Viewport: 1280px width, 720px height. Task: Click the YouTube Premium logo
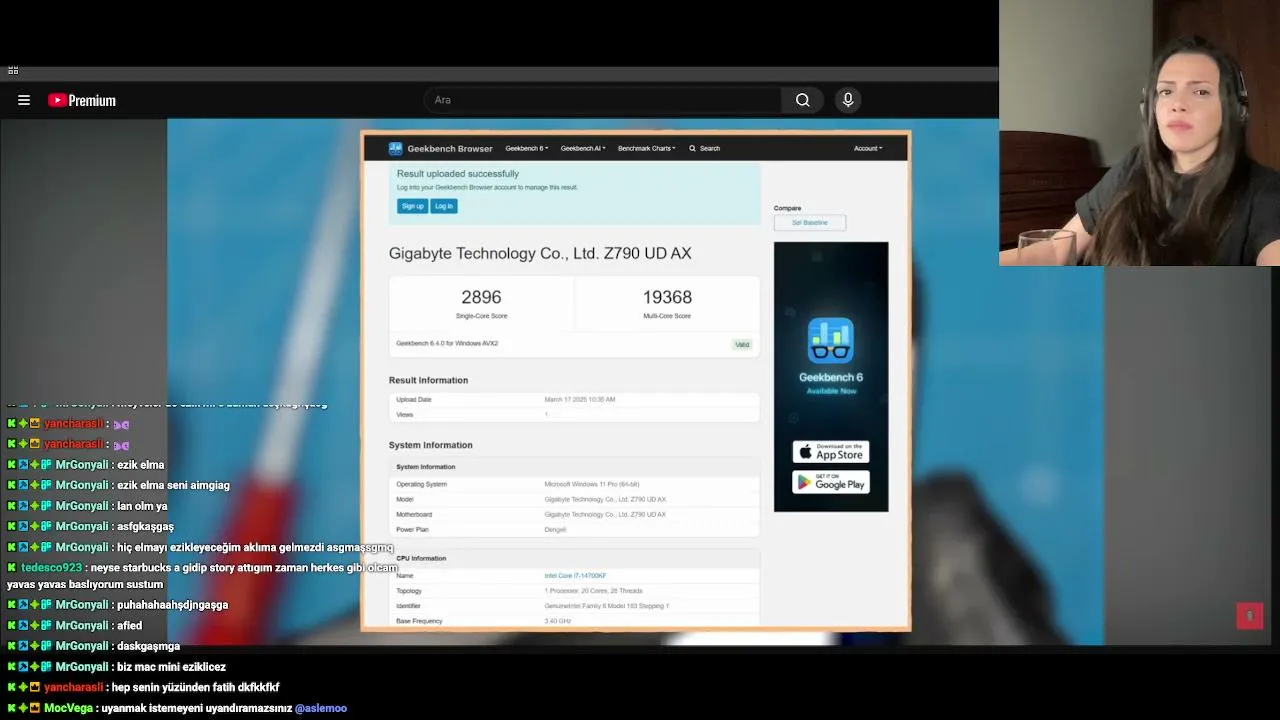pyautogui.click(x=82, y=100)
